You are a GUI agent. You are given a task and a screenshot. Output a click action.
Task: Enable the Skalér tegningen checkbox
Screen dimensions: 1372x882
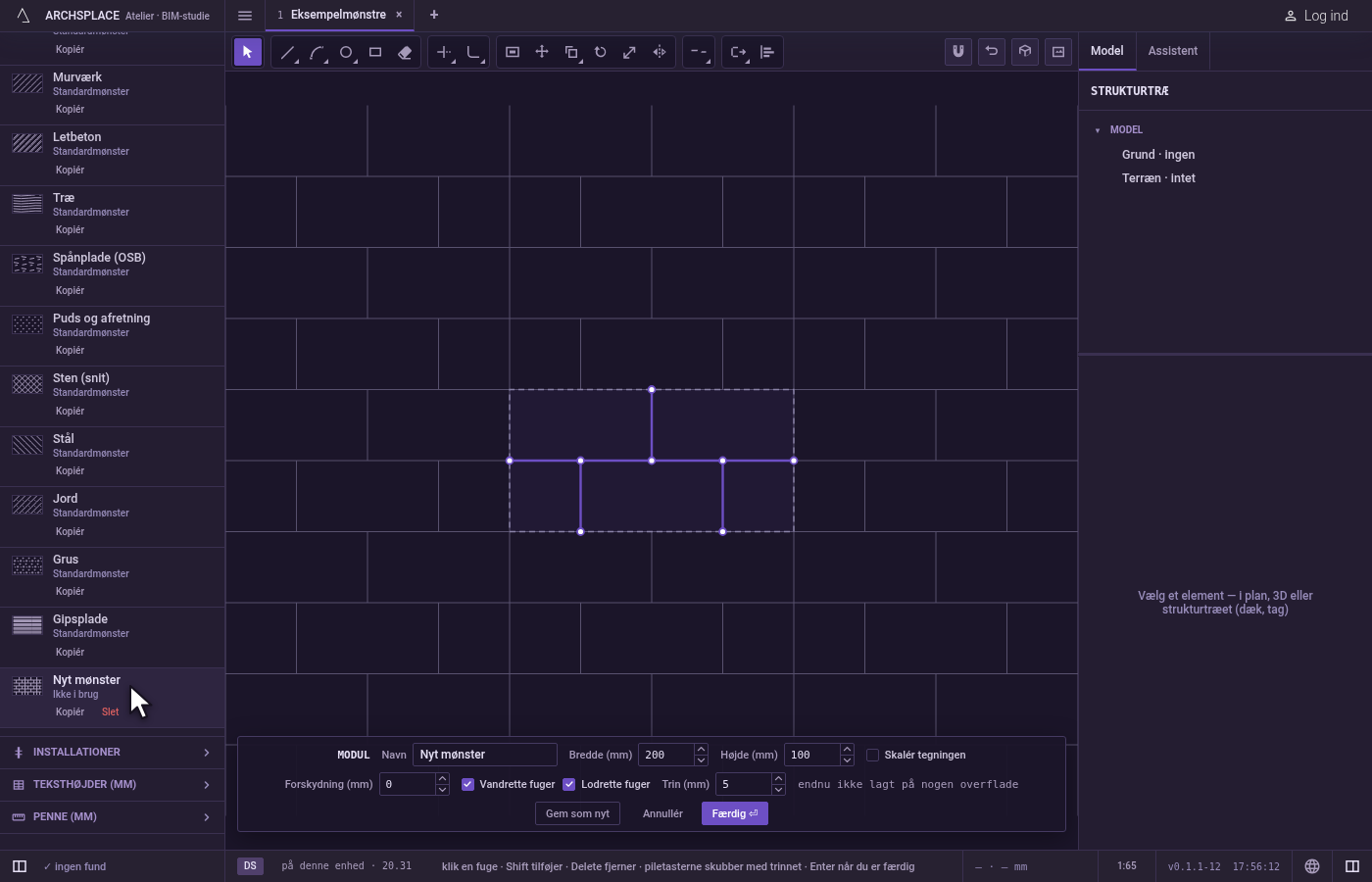coord(872,755)
